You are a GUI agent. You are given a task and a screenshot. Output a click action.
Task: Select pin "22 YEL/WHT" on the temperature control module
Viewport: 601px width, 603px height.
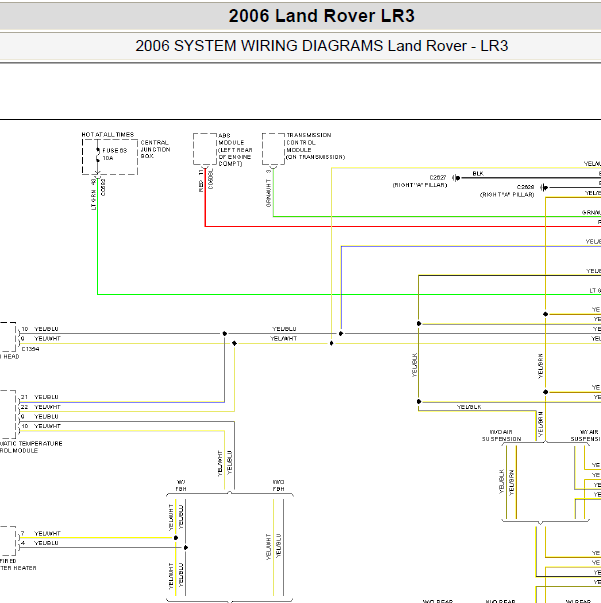coord(41,407)
